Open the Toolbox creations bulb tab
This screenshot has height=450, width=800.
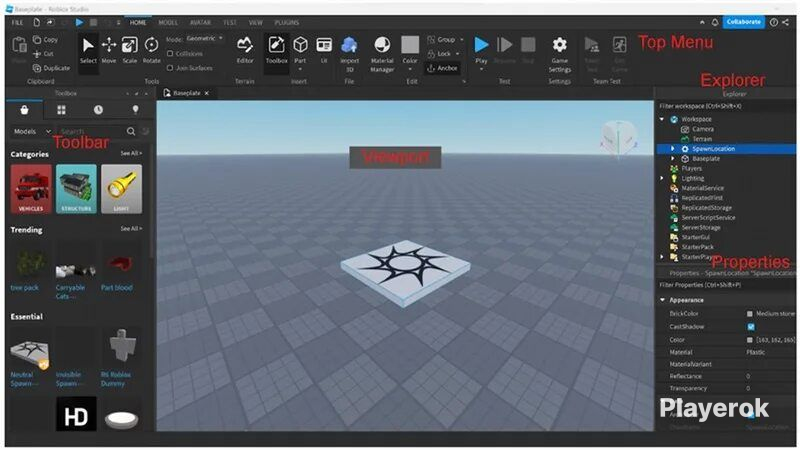point(135,110)
